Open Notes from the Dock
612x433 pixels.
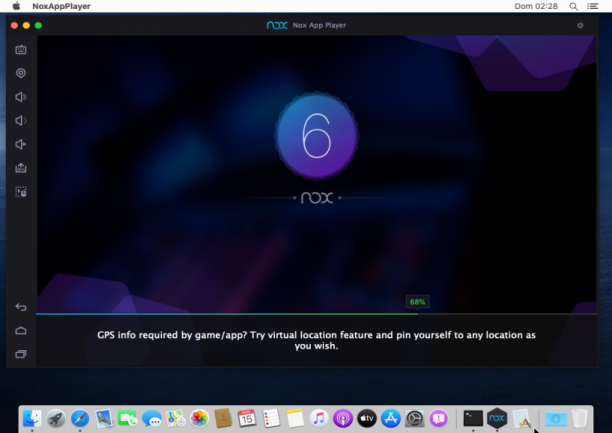click(295, 419)
